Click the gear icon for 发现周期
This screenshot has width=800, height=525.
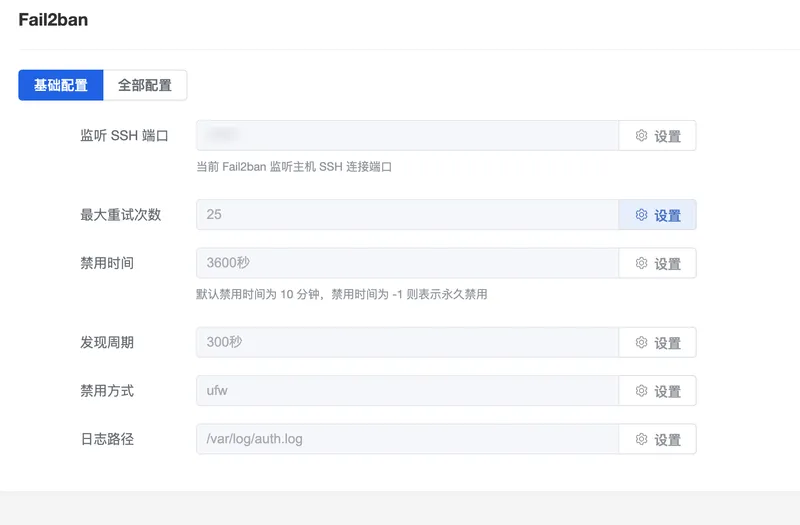pos(641,342)
